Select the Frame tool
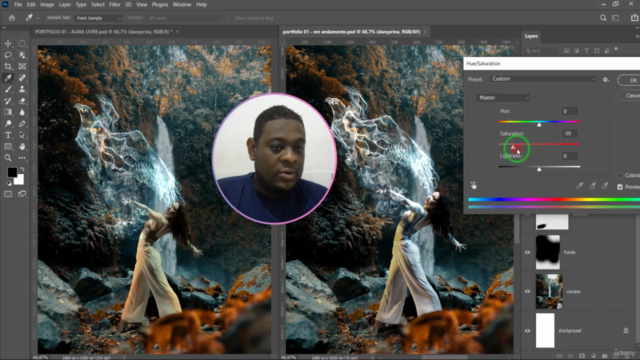This screenshot has width=640, height=360. (x=22, y=66)
